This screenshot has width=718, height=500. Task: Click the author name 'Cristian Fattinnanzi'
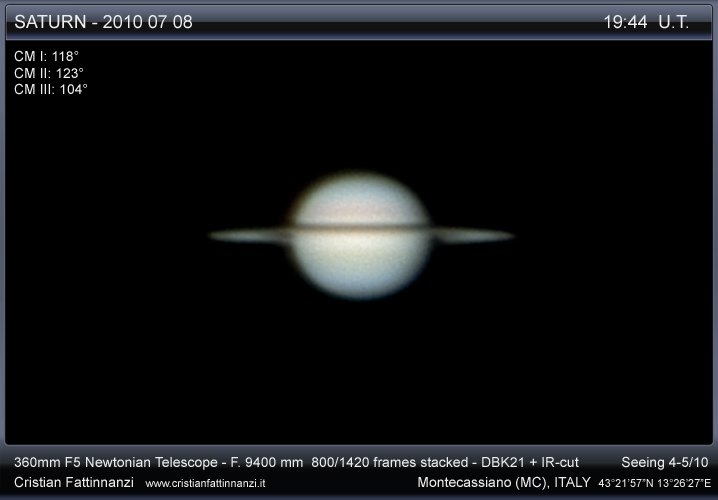click(x=74, y=482)
